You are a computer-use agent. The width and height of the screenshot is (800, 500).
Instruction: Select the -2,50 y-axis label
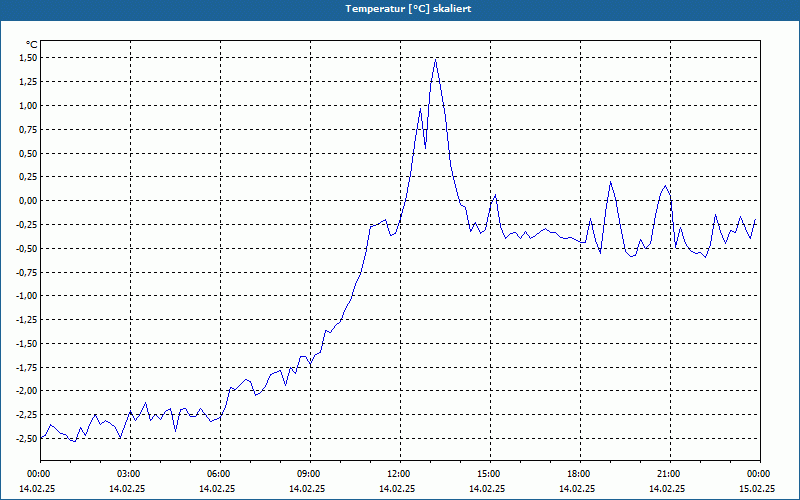[27, 439]
